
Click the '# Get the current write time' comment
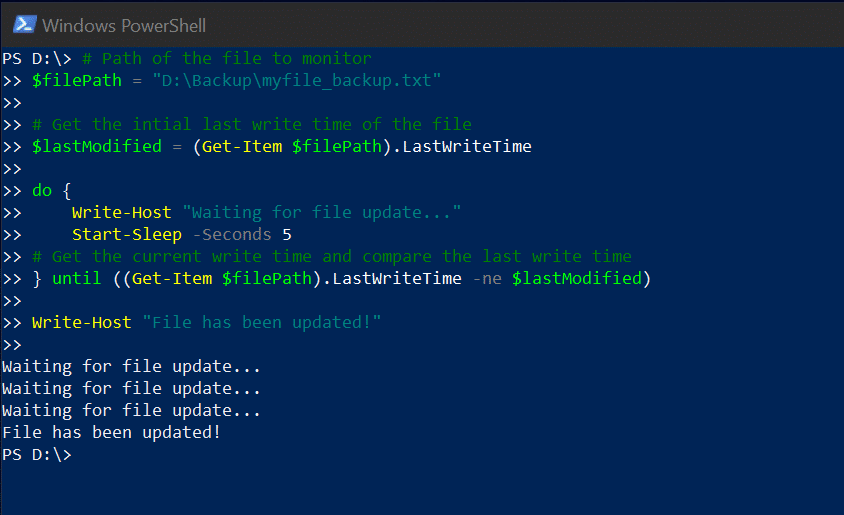(332, 256)
